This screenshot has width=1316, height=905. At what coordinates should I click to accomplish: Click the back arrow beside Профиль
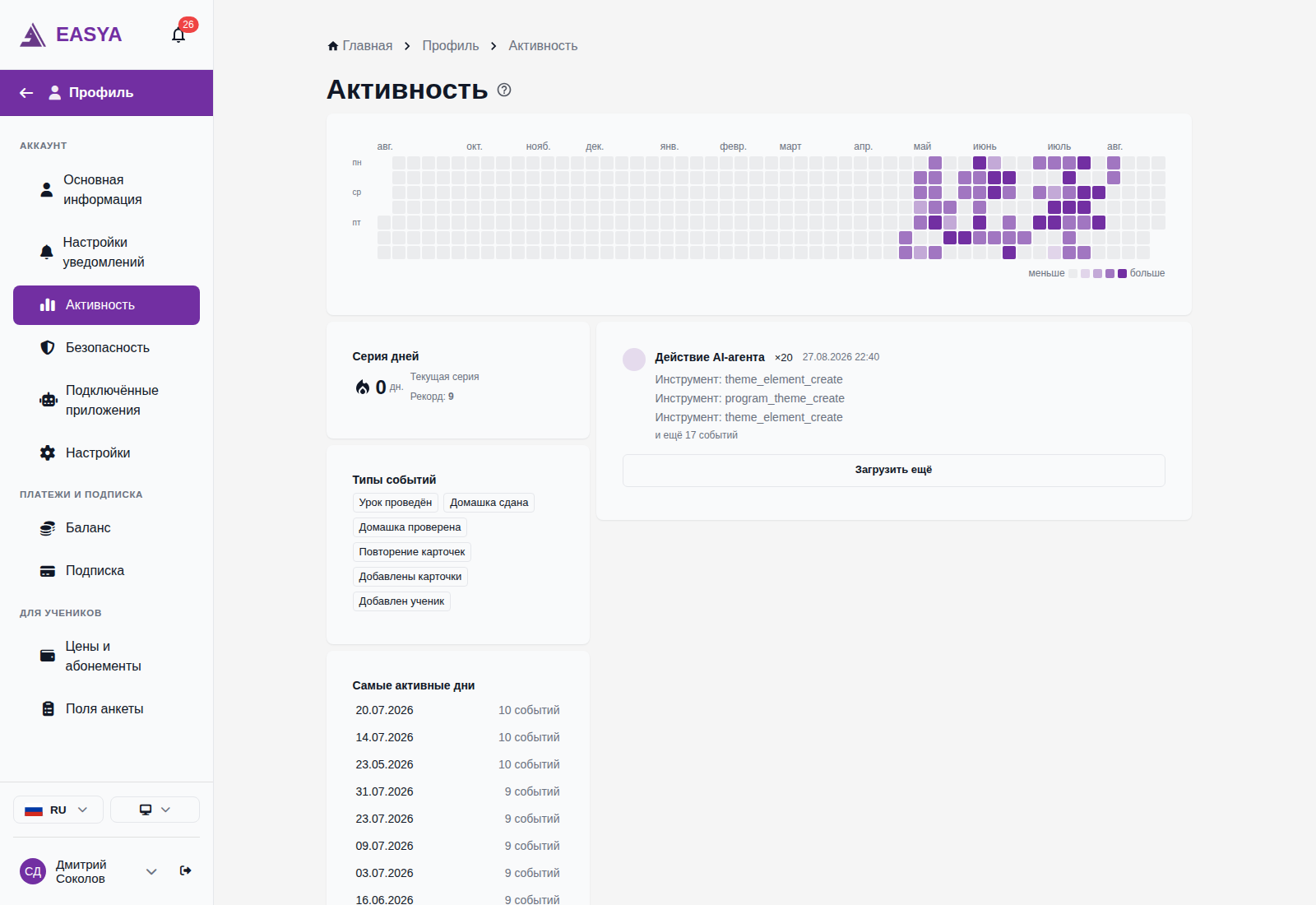(26, 93)
